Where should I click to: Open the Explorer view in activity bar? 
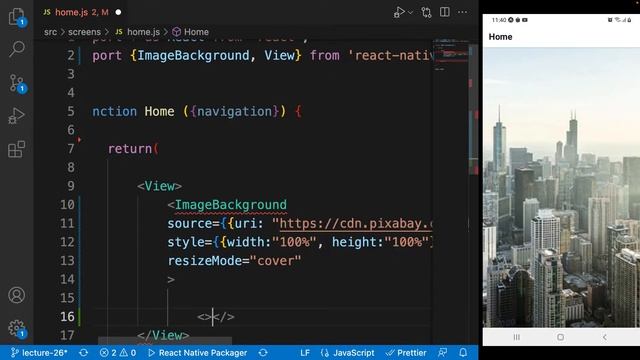tap(16, 17)
